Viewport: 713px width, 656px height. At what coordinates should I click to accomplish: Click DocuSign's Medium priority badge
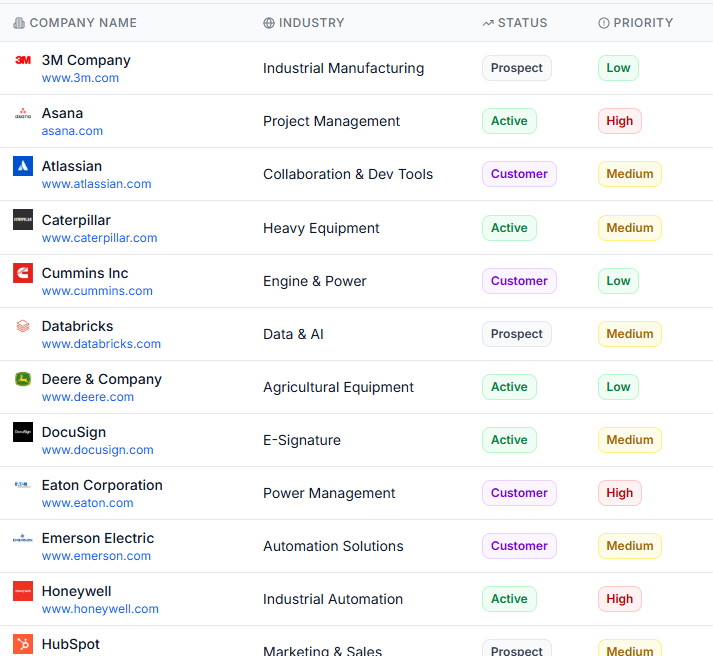[630, 440]
